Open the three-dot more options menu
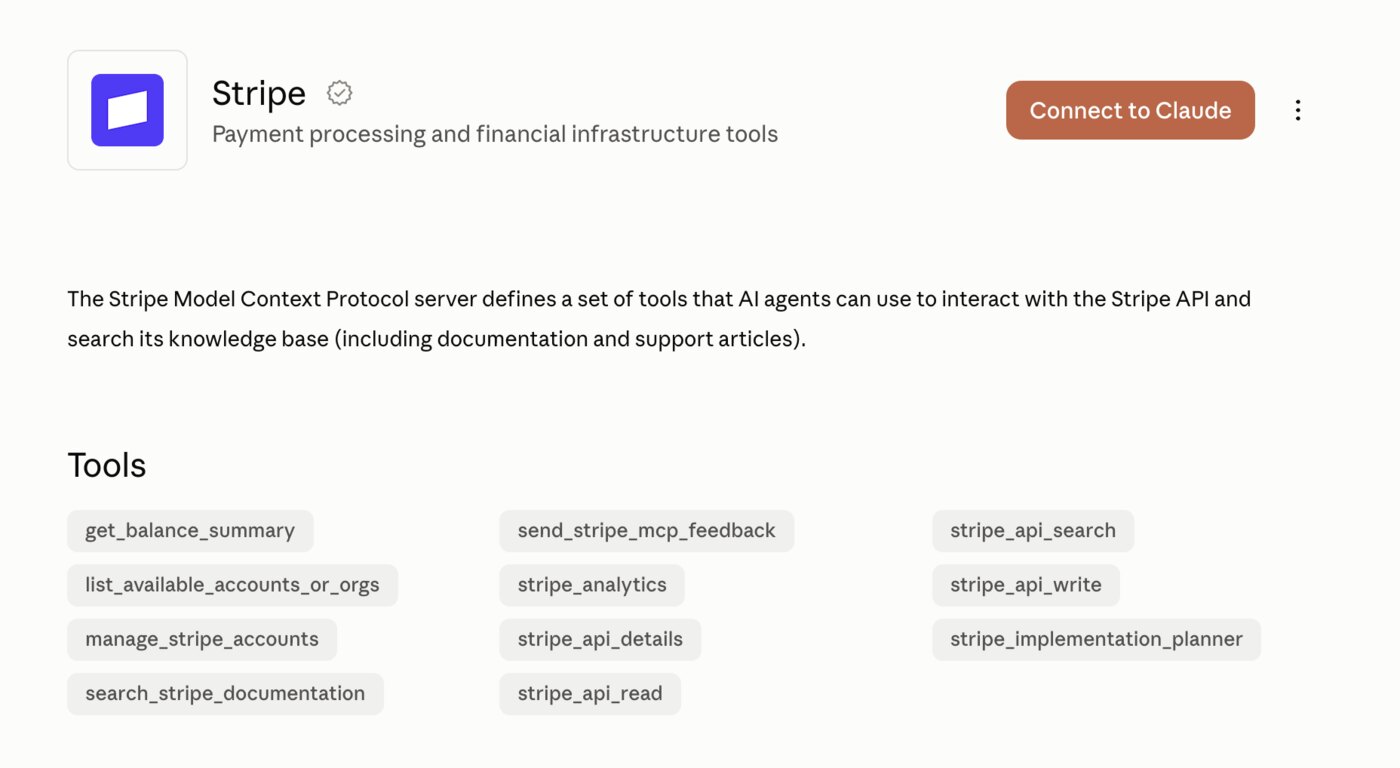The width and height of the screenshot is (1400, 768). click(x=1298, y=110)
